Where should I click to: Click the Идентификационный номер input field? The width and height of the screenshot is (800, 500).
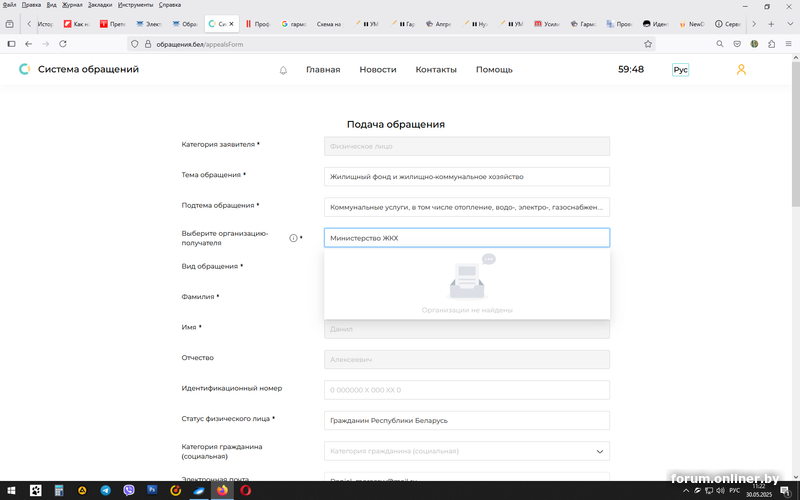pyautogui.click(x=467, y=390)
